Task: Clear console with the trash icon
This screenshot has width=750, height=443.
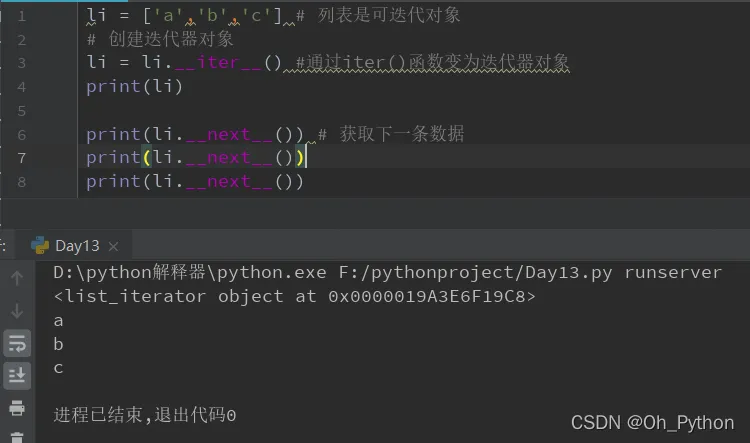Action: point(17,435)
